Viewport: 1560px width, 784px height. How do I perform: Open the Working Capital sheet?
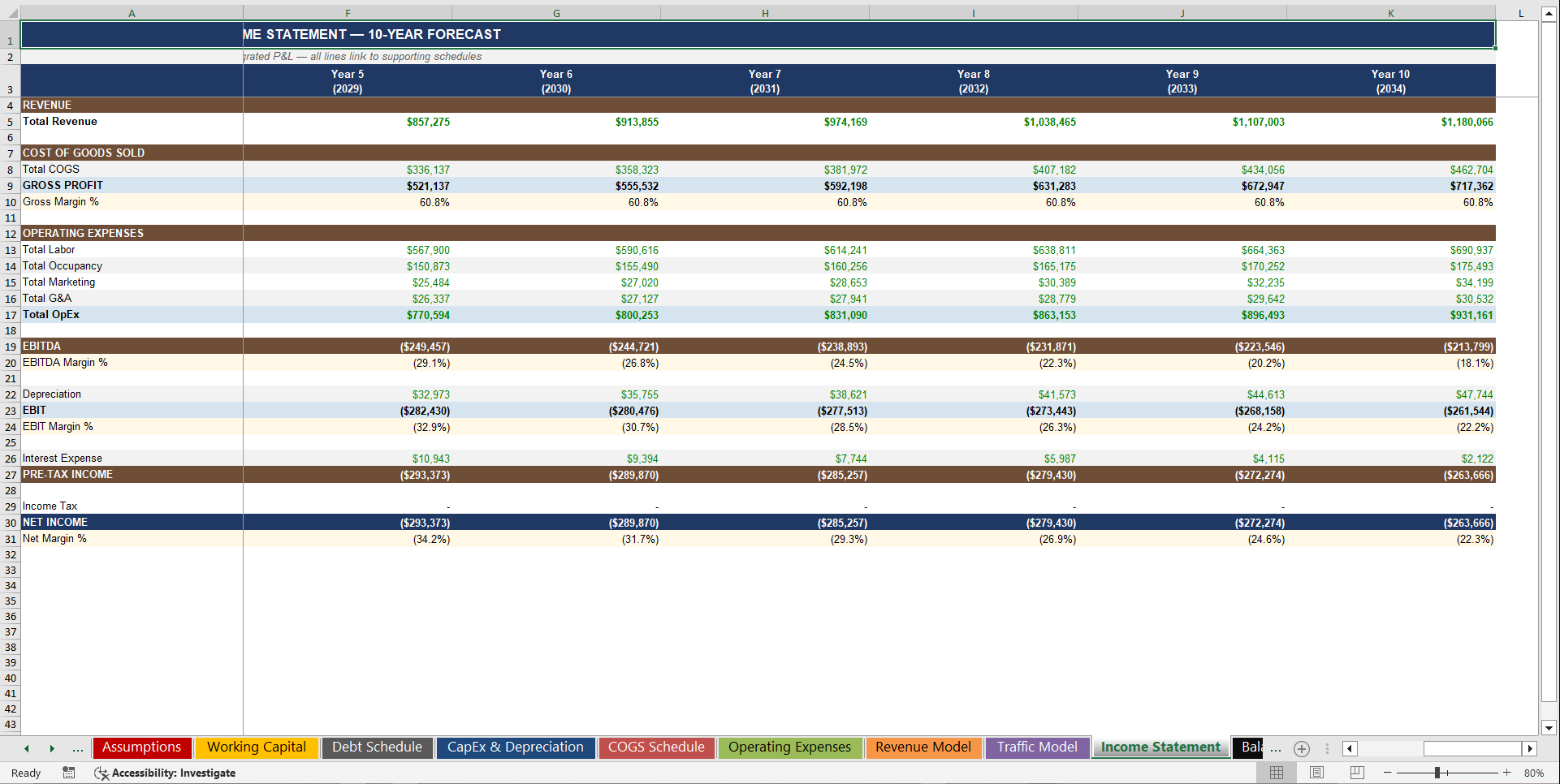point(257,747)
